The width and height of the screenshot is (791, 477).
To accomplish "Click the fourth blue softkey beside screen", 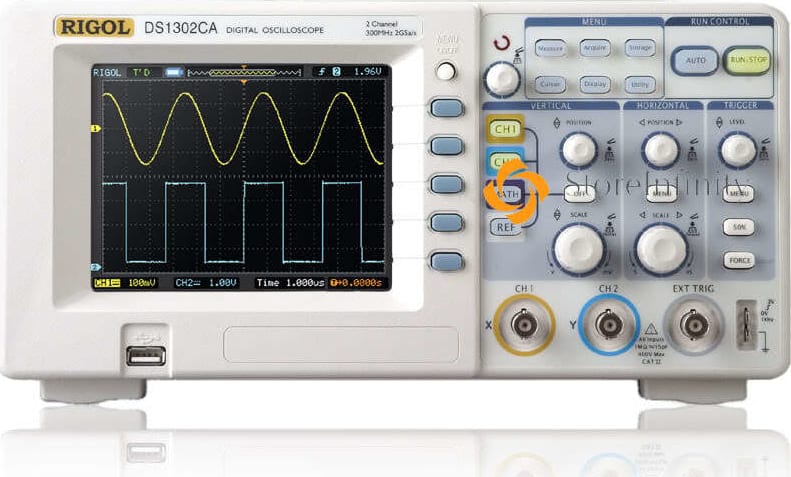I will (x=447, y=223).
